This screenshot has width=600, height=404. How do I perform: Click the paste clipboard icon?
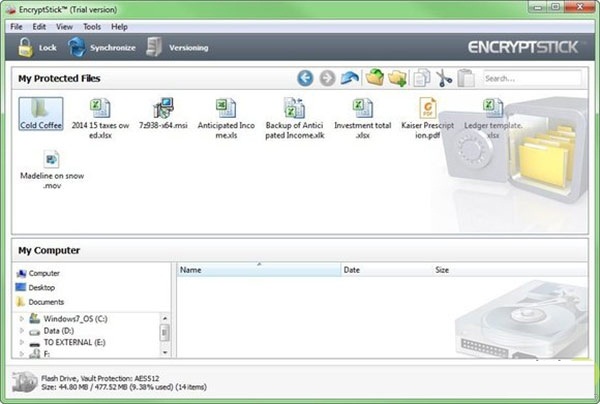coord(465,78)
